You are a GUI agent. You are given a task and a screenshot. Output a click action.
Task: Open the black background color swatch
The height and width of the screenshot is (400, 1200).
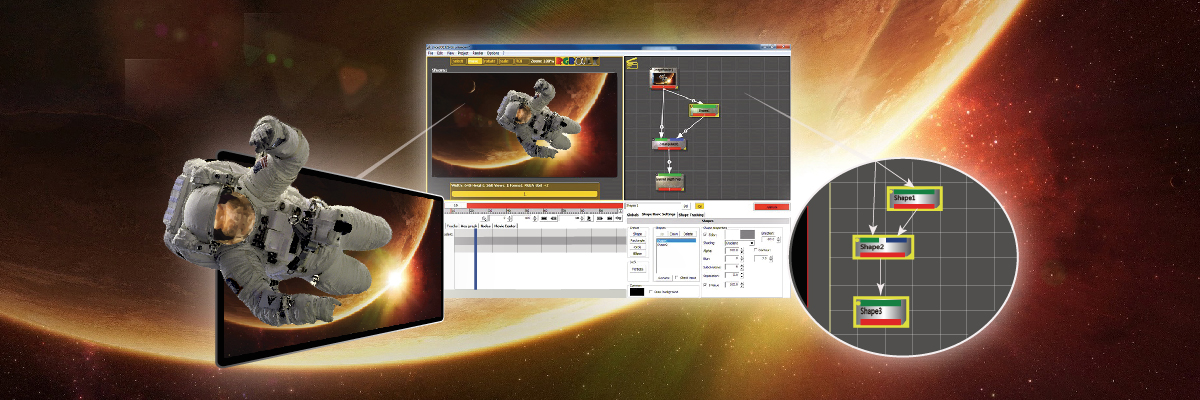point(637,292)
